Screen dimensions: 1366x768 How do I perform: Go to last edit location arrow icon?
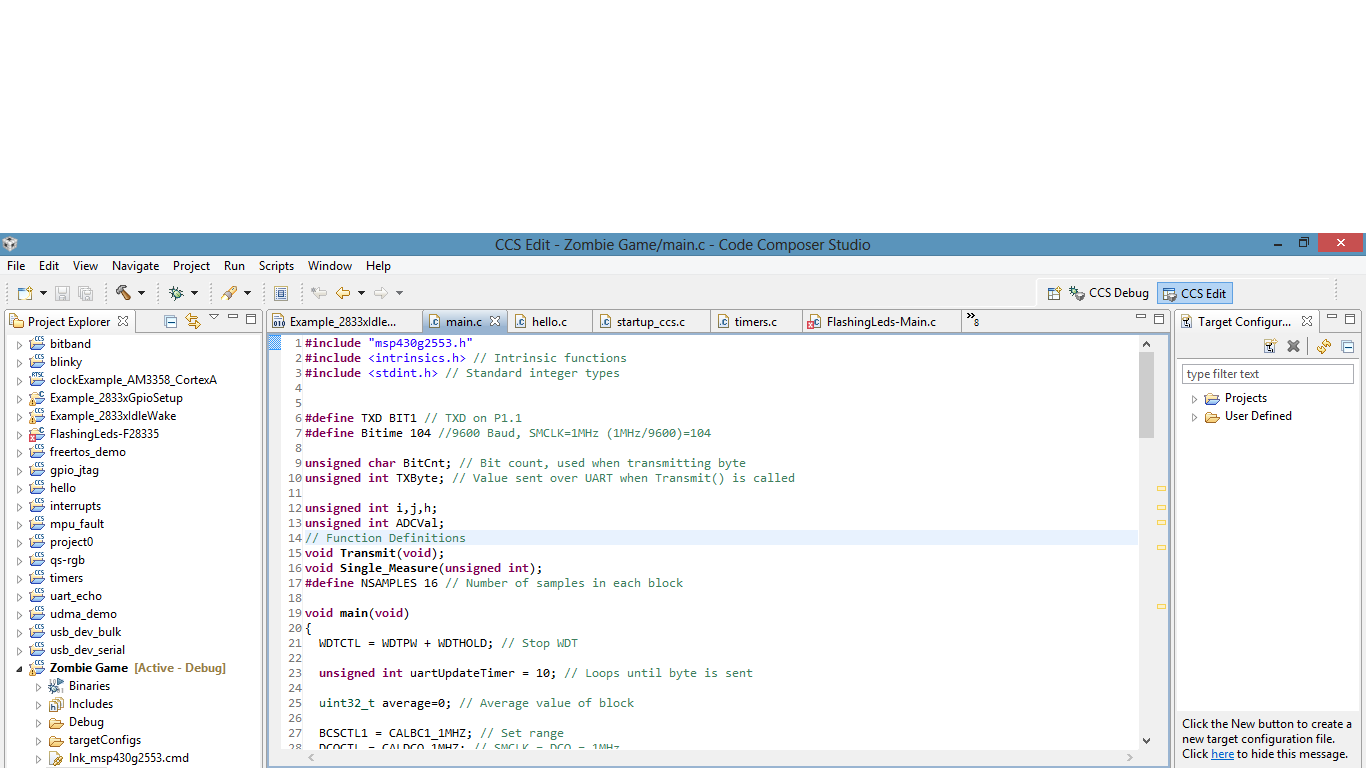(319, 293)
